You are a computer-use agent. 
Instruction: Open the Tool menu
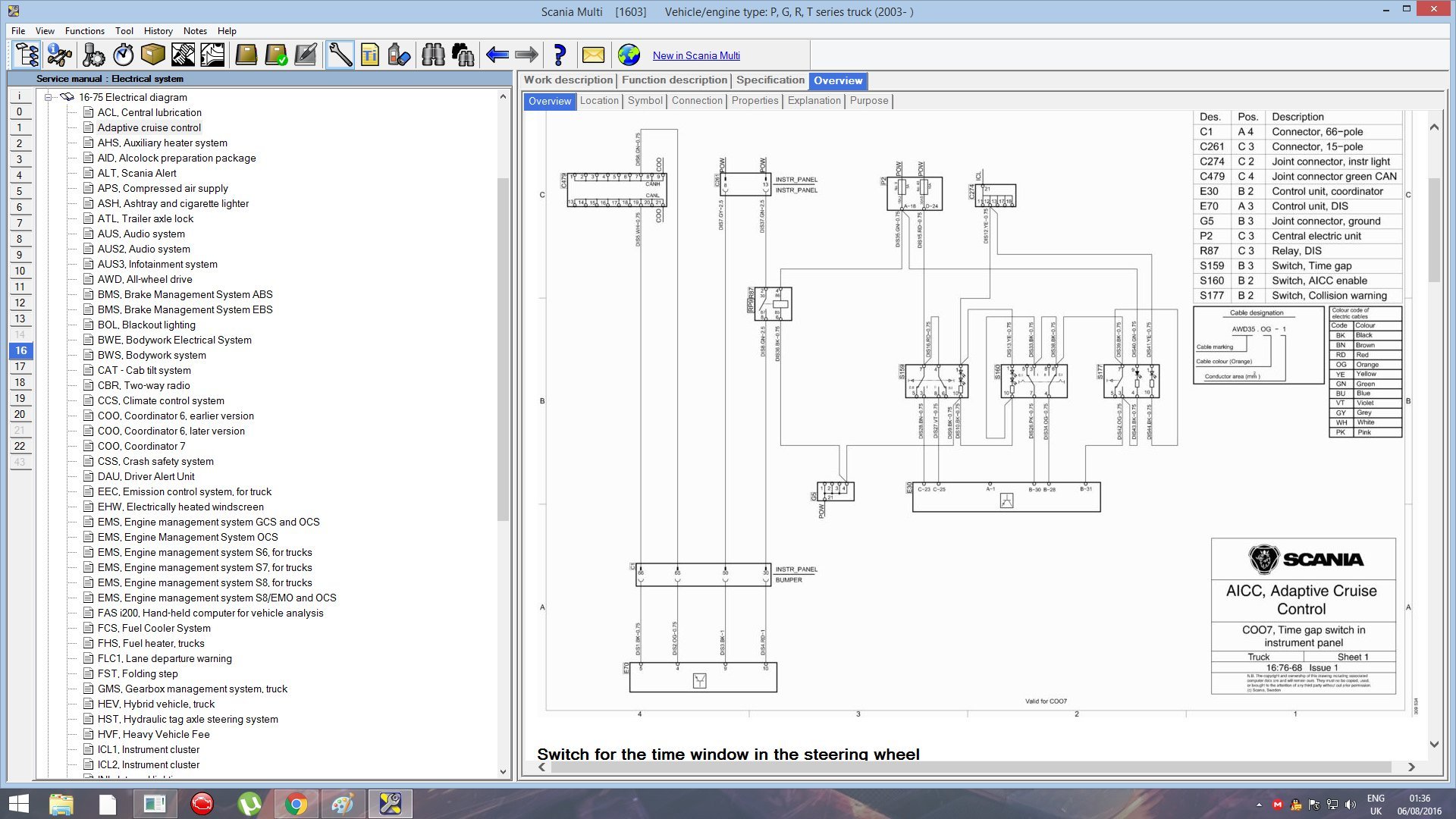(x=124, y=31)
